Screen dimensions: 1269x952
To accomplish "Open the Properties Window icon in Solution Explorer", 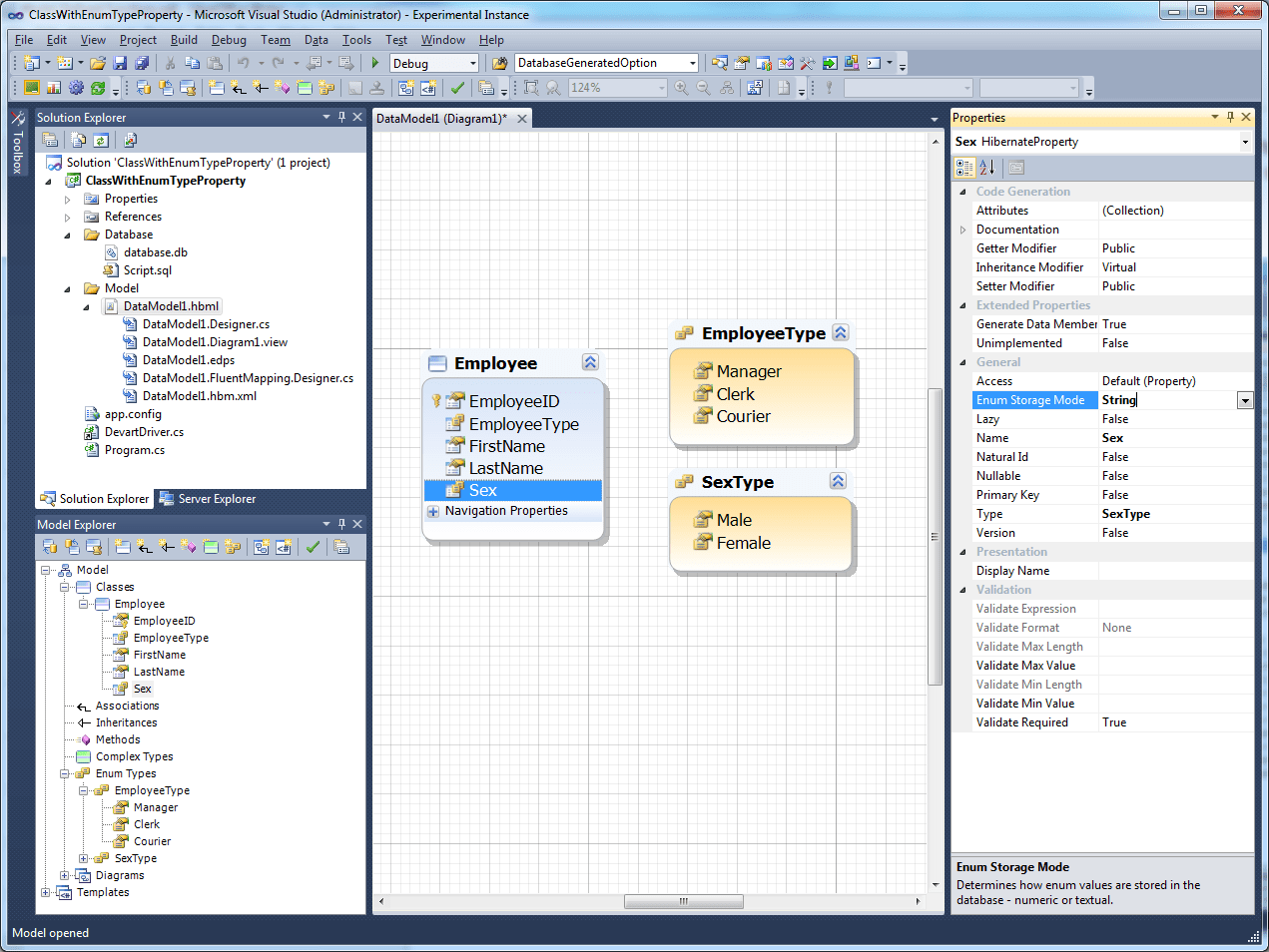I will click(50, 140).
